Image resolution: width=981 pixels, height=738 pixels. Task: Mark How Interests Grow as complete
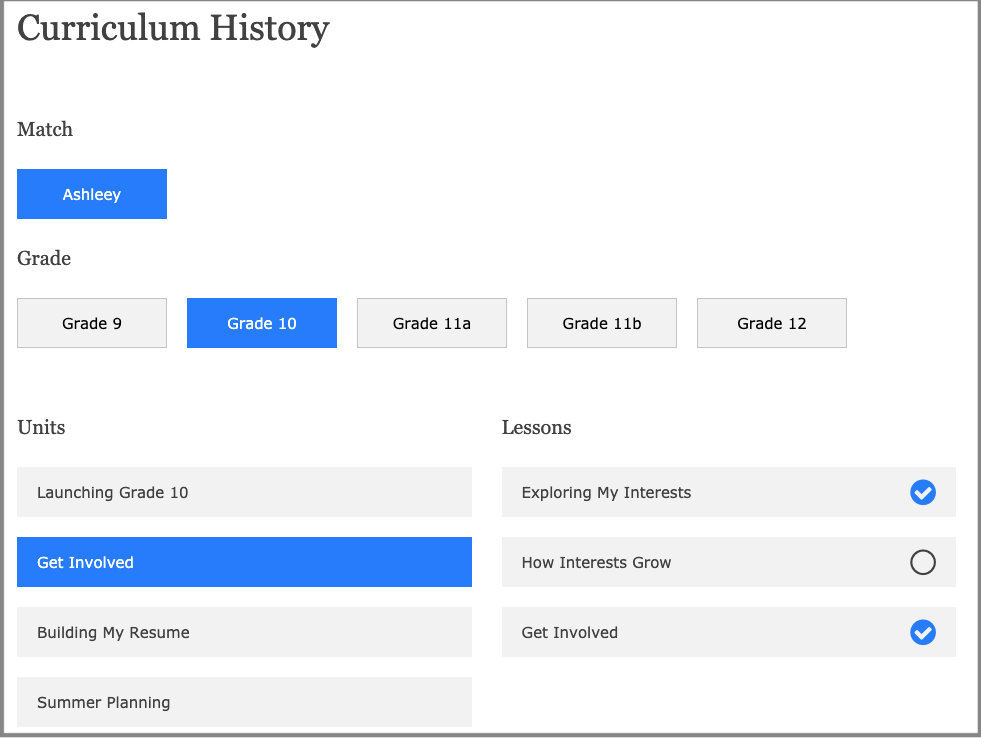click(x=922, y=562)
